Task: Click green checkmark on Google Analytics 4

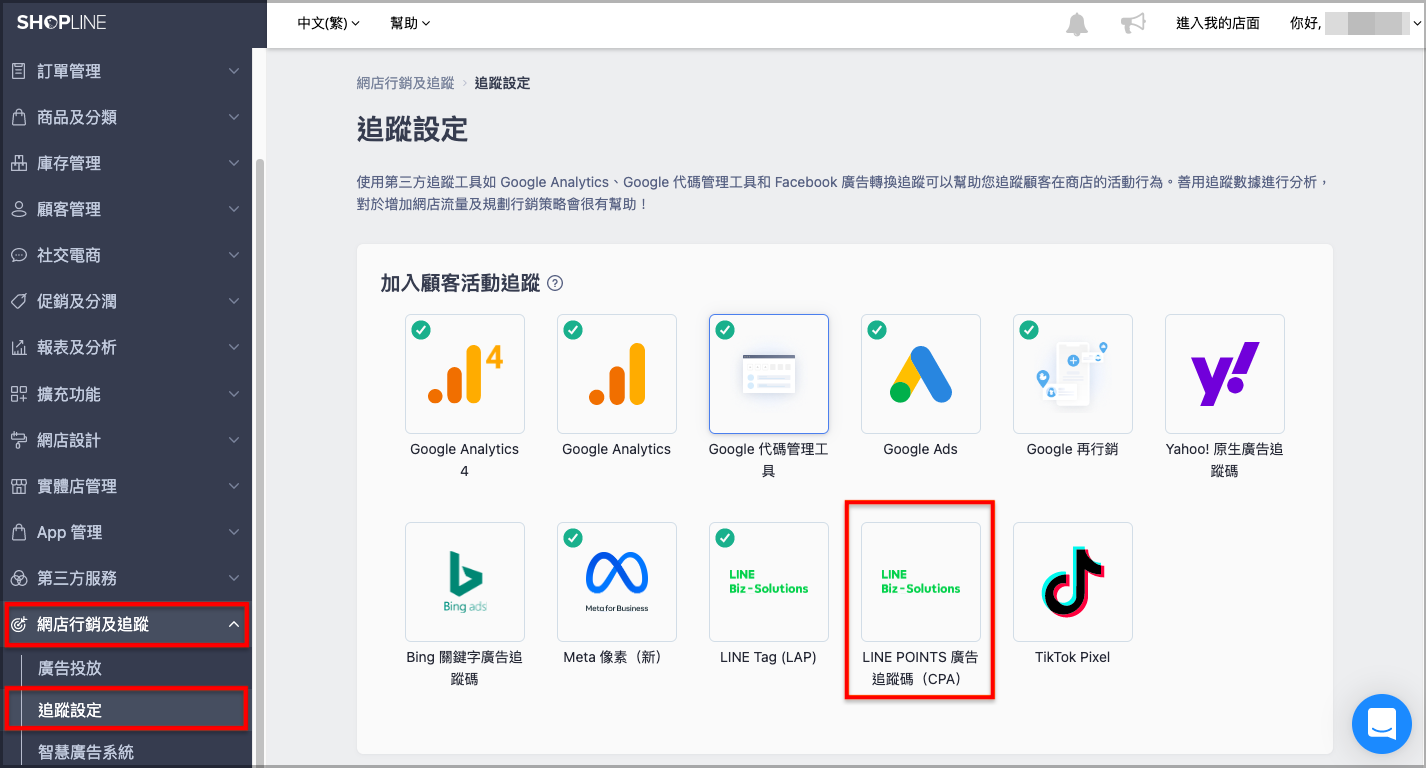Action: (x=421, y=330)
